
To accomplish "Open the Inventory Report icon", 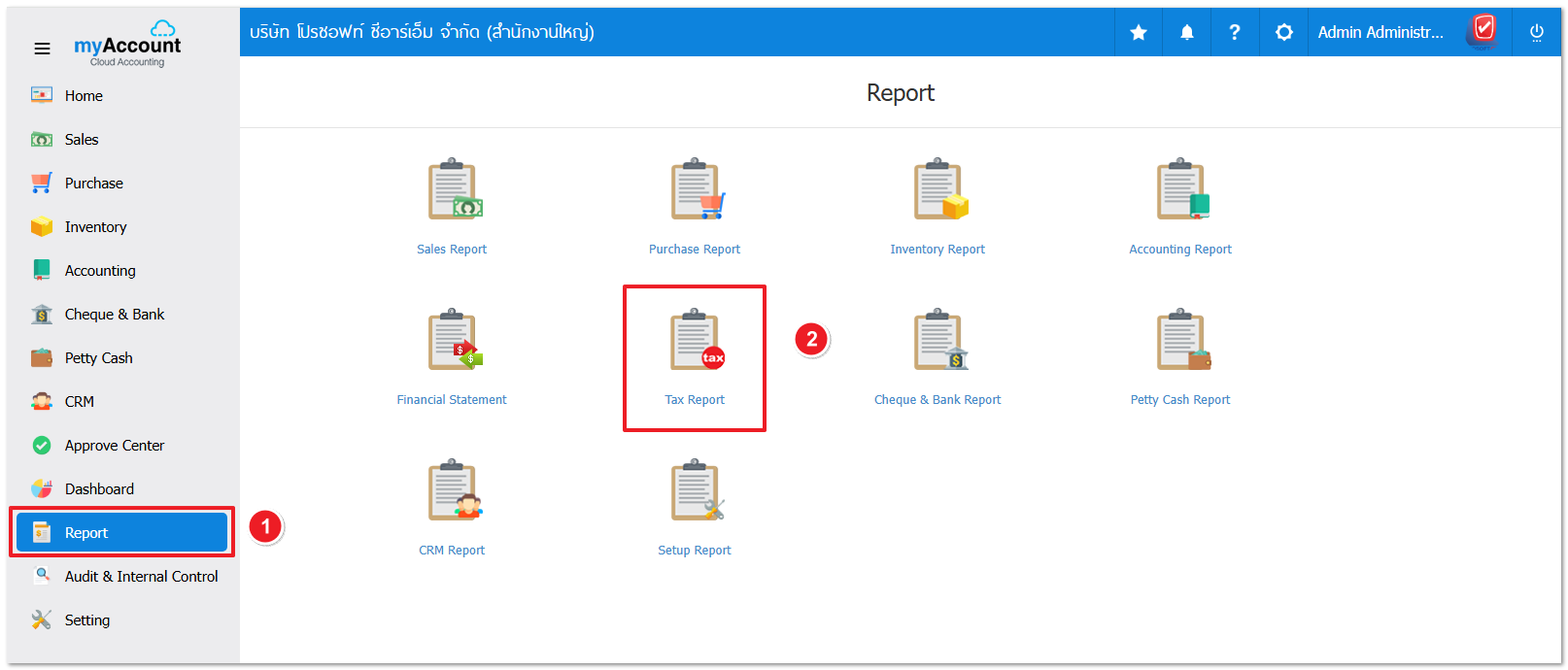I will (938, 190).
